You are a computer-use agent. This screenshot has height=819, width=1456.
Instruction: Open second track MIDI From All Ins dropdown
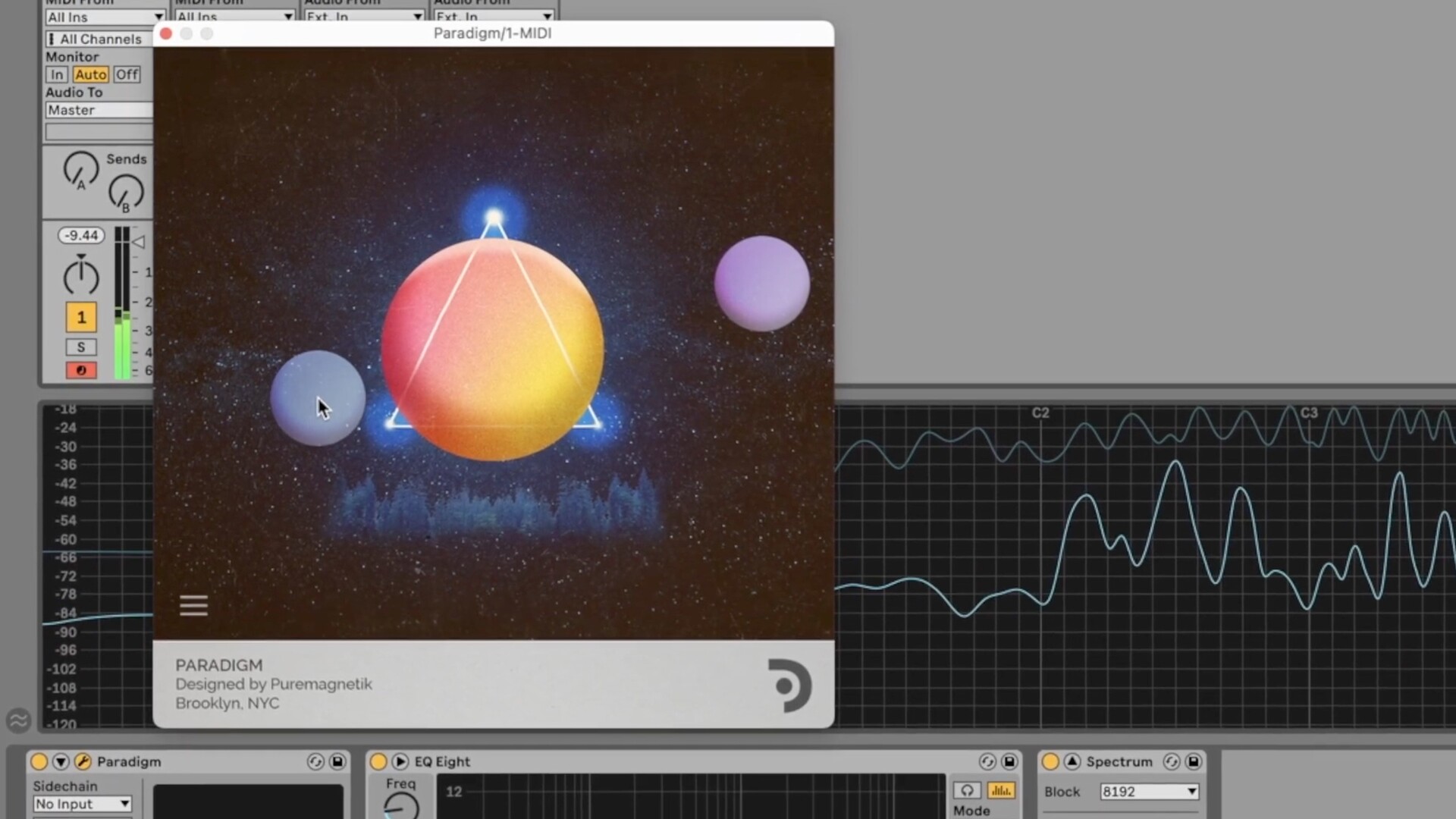(x=234, y=17)
